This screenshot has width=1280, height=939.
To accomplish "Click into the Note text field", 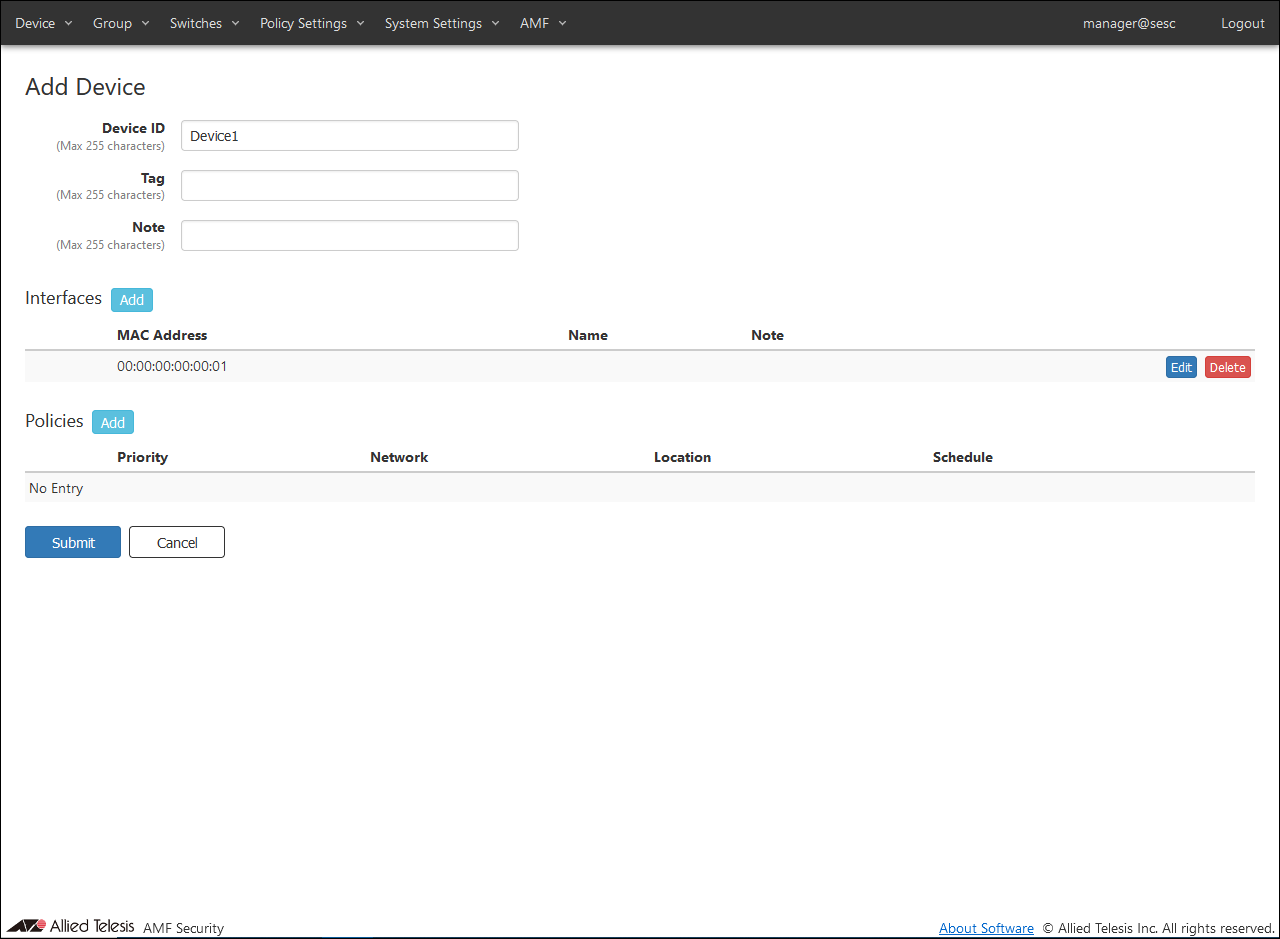I will pos(349,235).
